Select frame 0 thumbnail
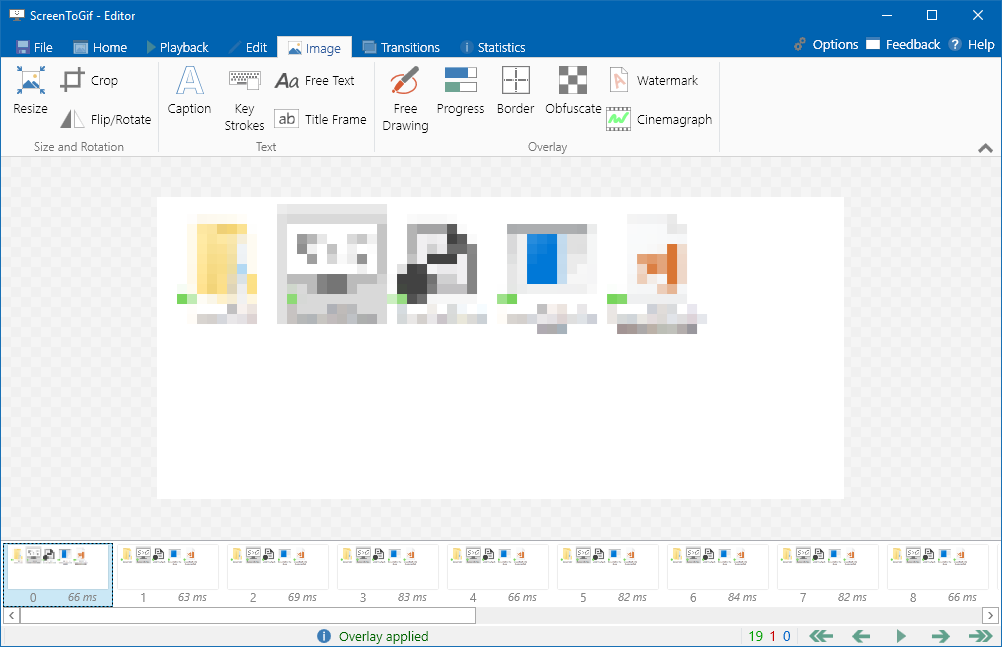The image size is (1002, 647). tap(58, 575)
